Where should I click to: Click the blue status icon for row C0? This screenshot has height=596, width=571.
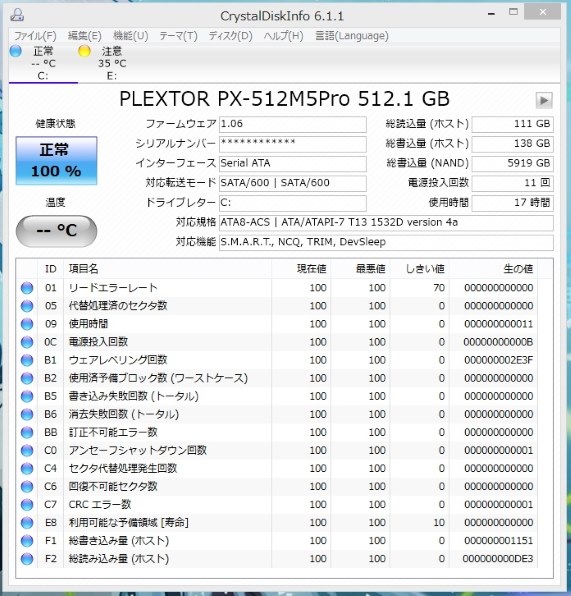click(27, 450)
